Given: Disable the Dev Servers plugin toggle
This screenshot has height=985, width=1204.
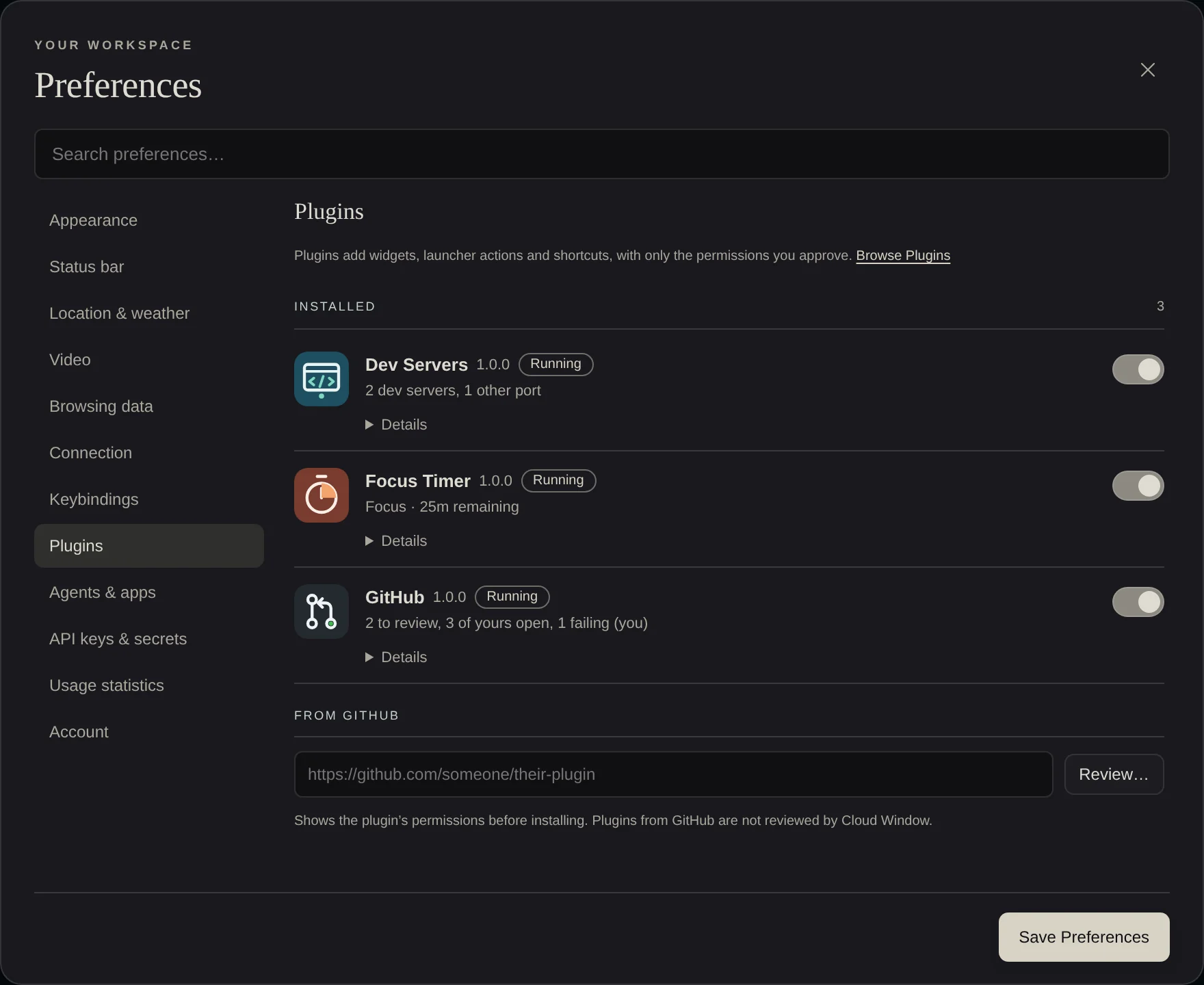Looking at the screenshot, I should [x=1138, y=369].
